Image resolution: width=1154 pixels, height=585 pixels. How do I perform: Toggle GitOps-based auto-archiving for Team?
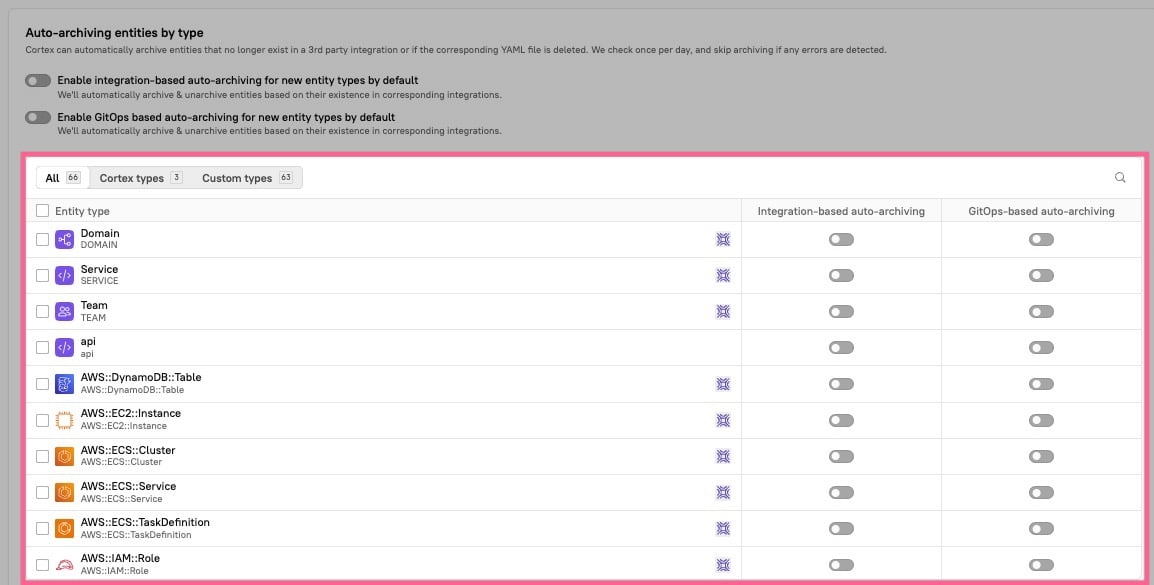tap(1041, 311)
